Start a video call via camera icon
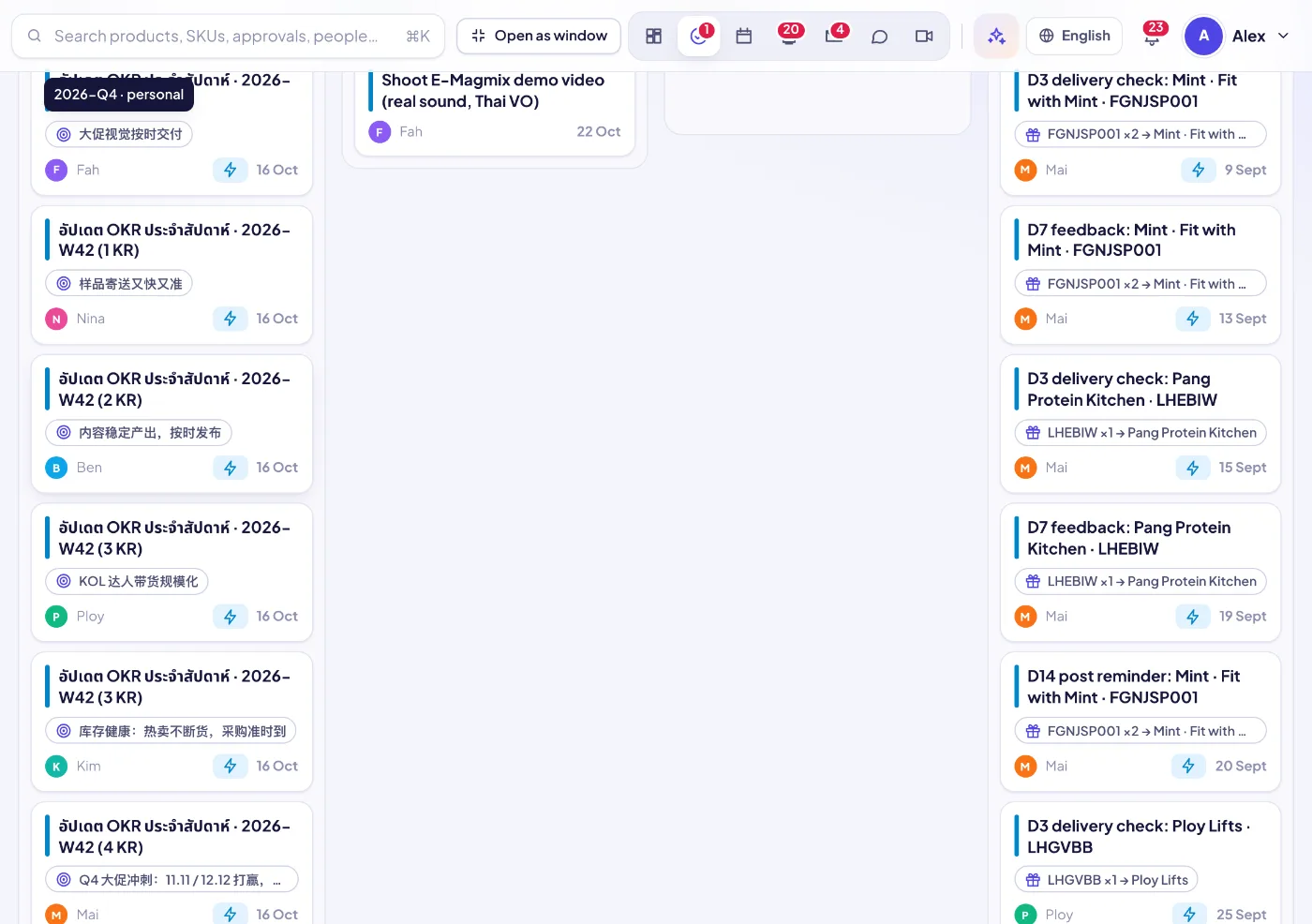This screenshot has height=924, width=1312. pos(924,36)
